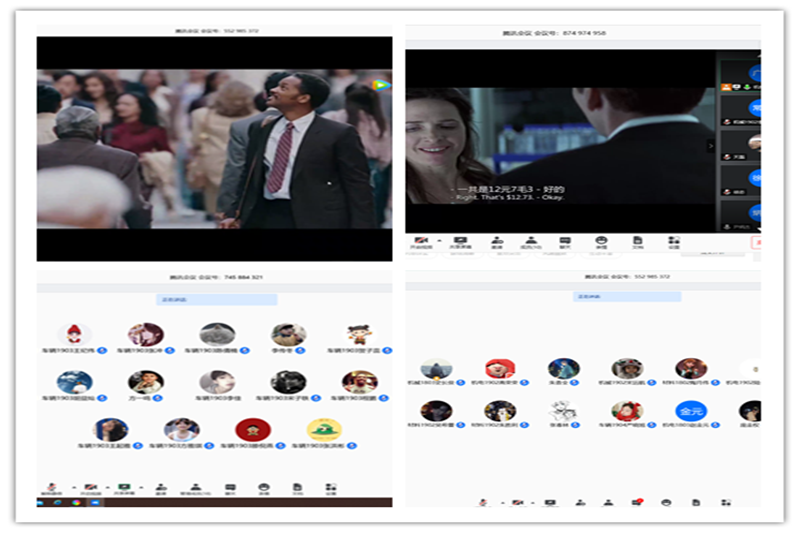This screenshot has width=800, height=533.
Task: Open the Apps grid in the bottom-right meeting toolbar
Action: tap(726, 503)
